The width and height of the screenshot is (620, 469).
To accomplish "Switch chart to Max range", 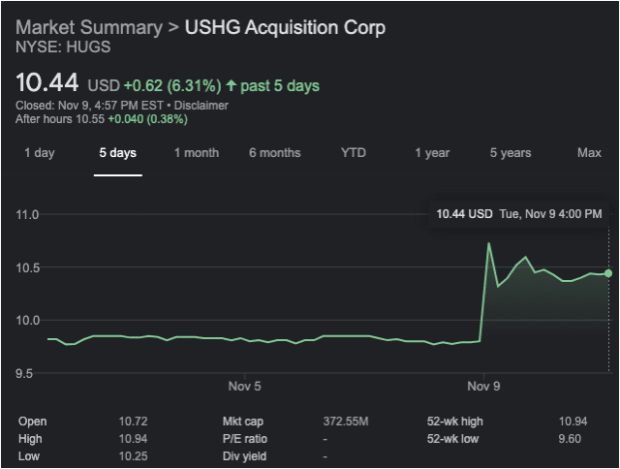I will (589, 153).
